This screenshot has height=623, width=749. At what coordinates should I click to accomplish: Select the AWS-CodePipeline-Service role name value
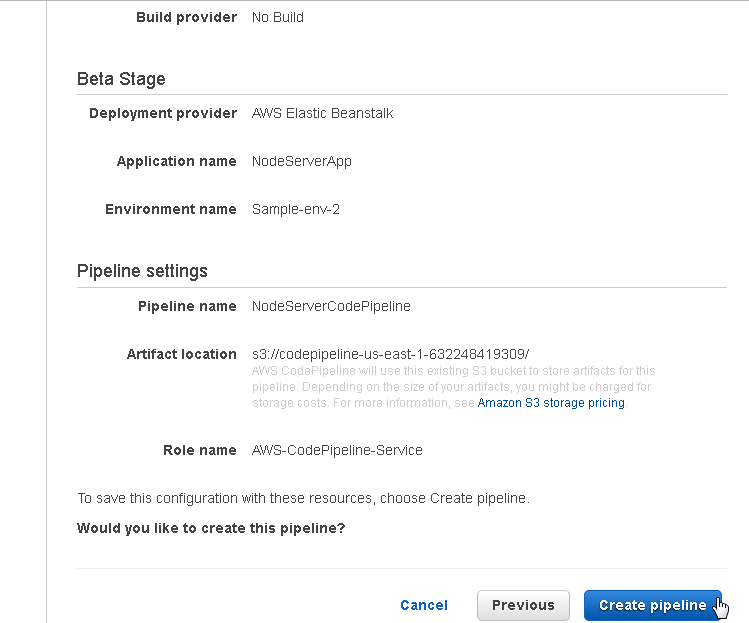point(337,450)
